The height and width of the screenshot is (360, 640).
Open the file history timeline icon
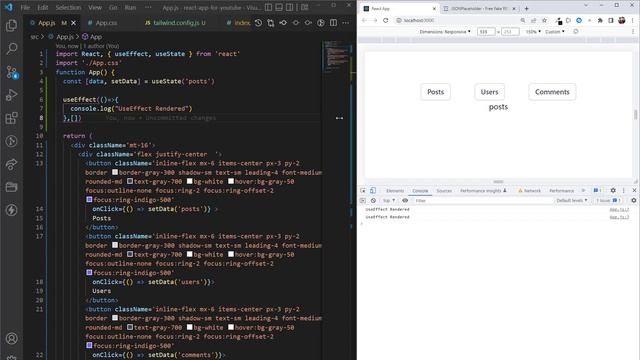tap(258, 23)
